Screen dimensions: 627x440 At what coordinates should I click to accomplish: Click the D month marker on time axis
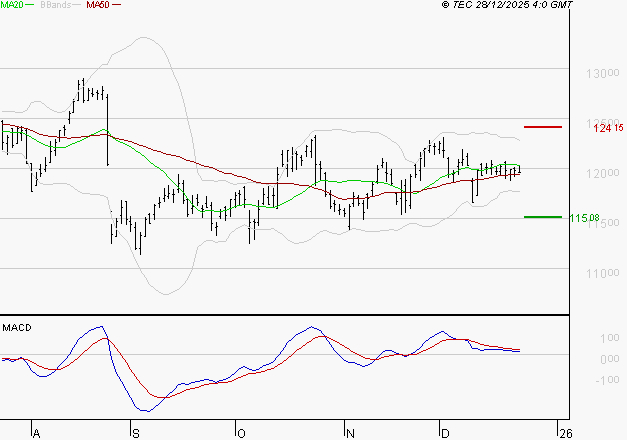click(x=445, y=433)
